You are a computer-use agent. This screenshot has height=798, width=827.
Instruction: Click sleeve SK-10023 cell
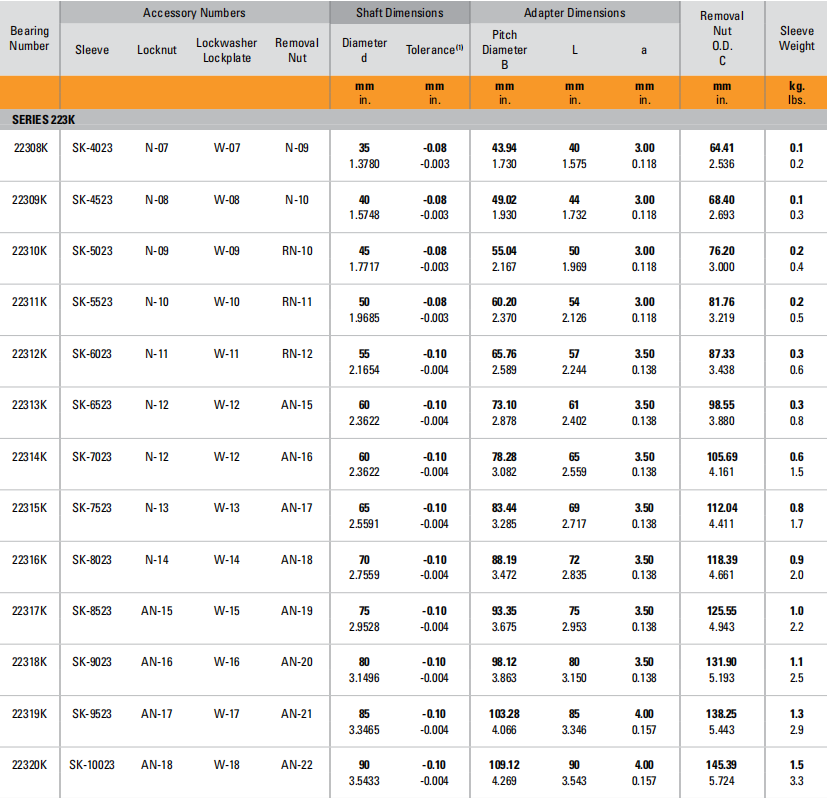point(92,765)
